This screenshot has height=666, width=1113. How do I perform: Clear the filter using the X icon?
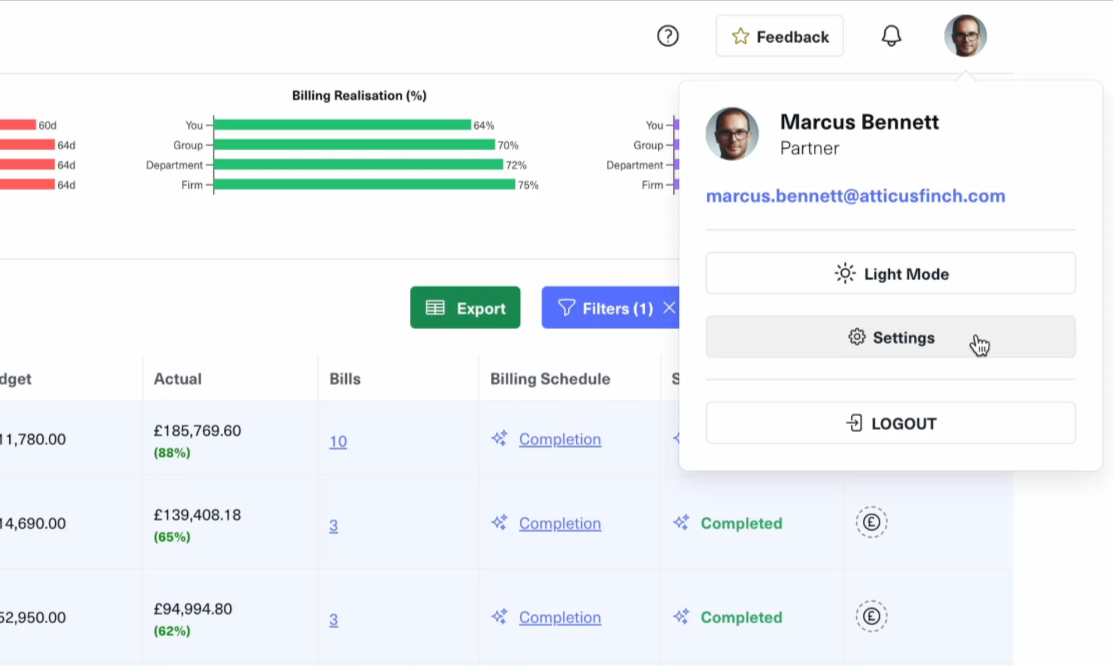[669, 308]
